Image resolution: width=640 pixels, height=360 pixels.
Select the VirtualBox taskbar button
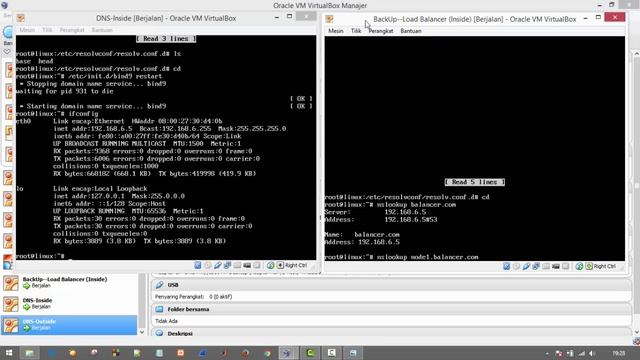(x=287, y=353)
